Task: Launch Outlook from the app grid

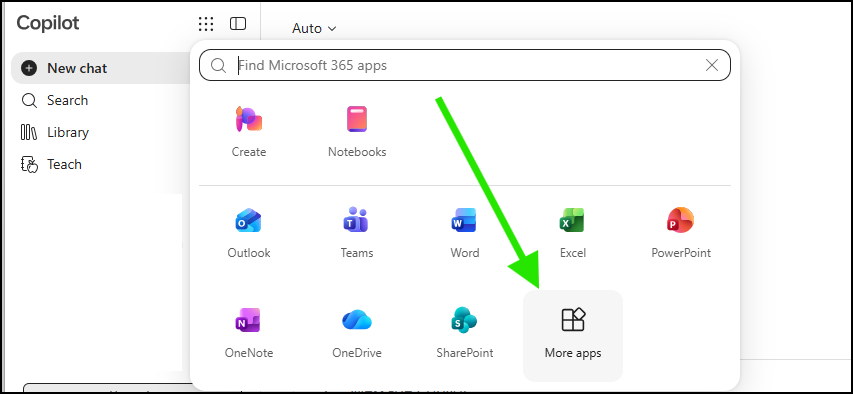Action: (249, 233)
